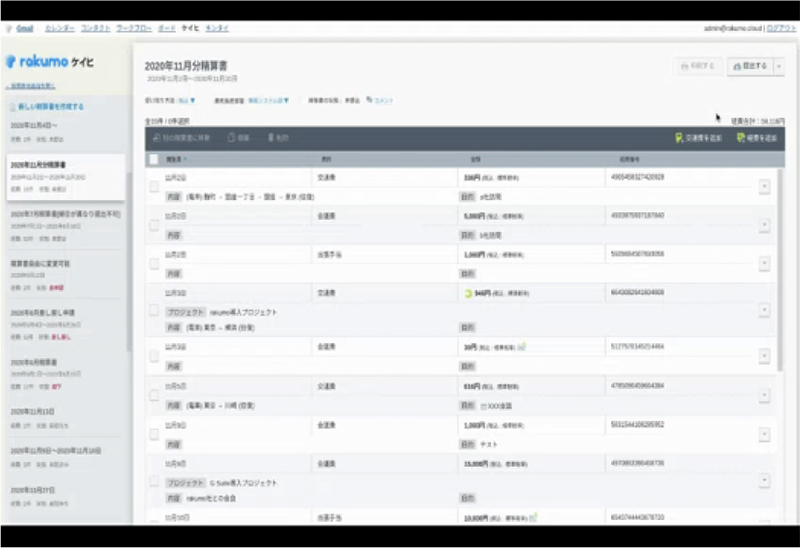Open the 精算書自由に変更可能 report in sidebar
Viewport: 800px width, 548px height.
coord(65,276)
